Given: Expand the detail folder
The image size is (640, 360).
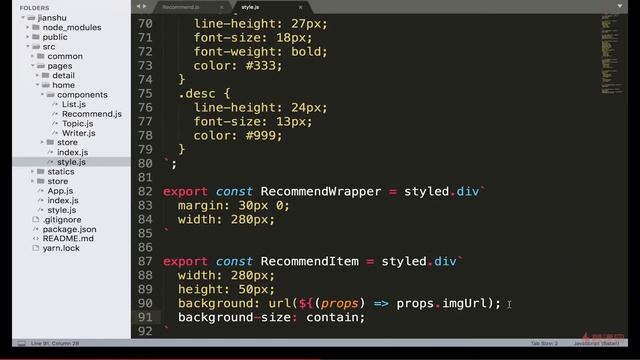Looking at the screenshot, I should [38, 75].
